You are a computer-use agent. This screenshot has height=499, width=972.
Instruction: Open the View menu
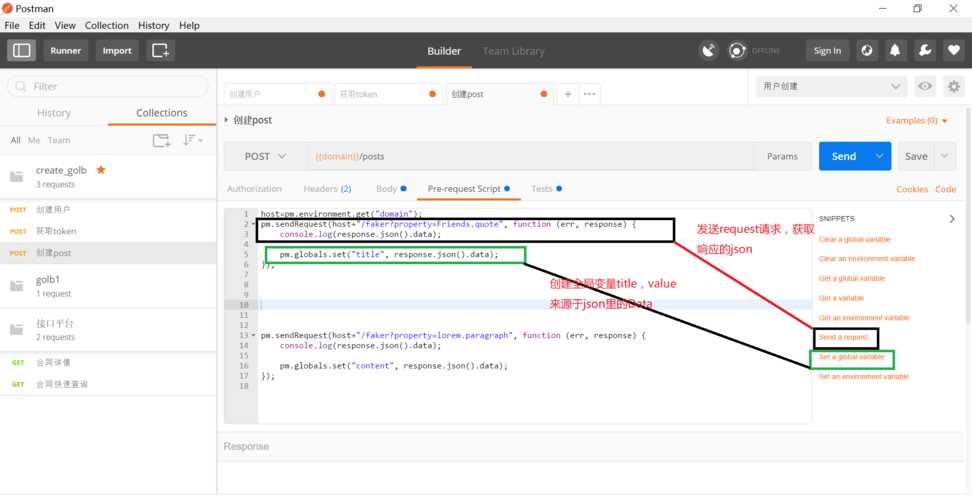pyautogui.click(x=65, y=25)
